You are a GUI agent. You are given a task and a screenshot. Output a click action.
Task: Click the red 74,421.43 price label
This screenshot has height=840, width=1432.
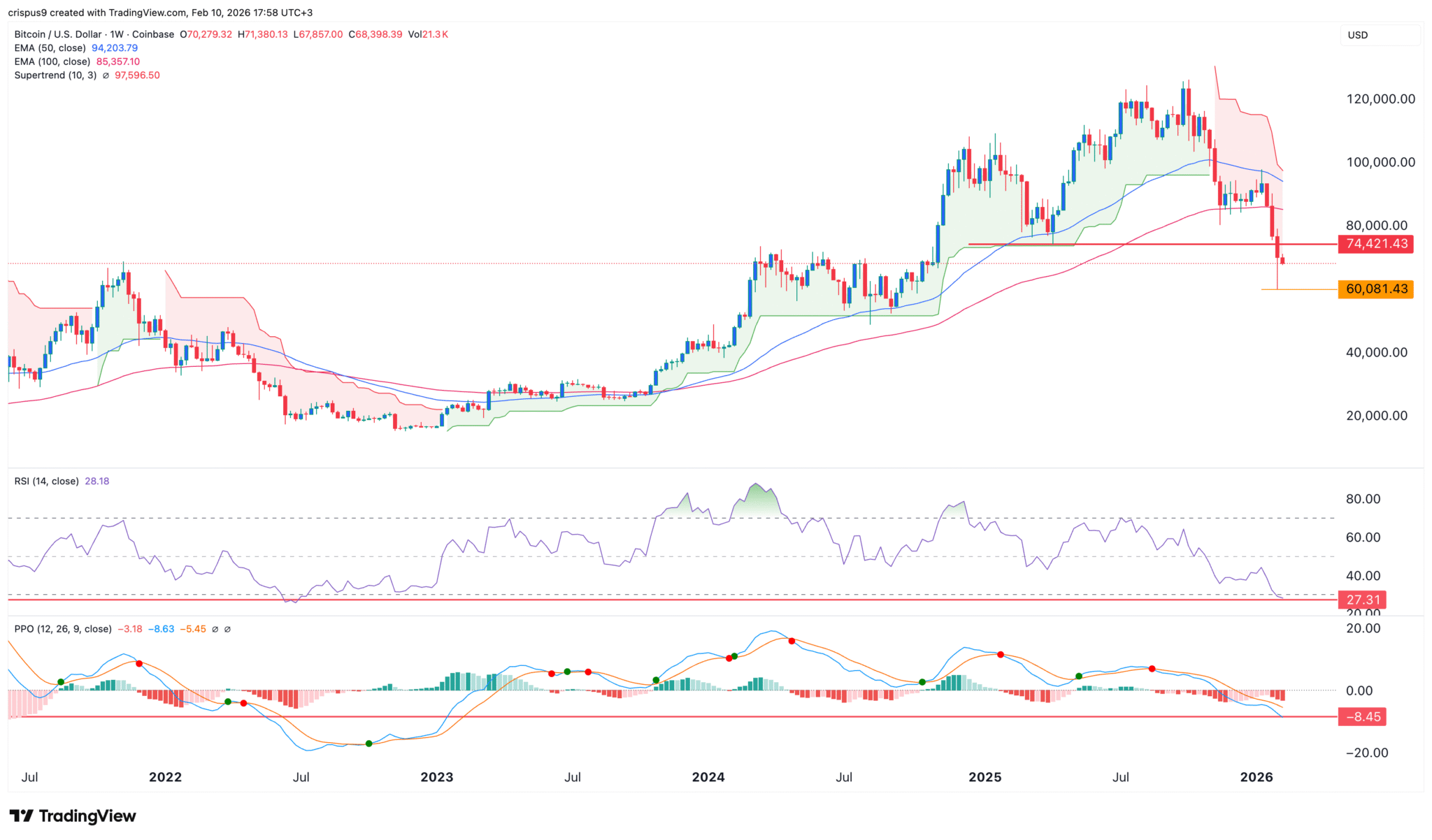(1375, 244)
